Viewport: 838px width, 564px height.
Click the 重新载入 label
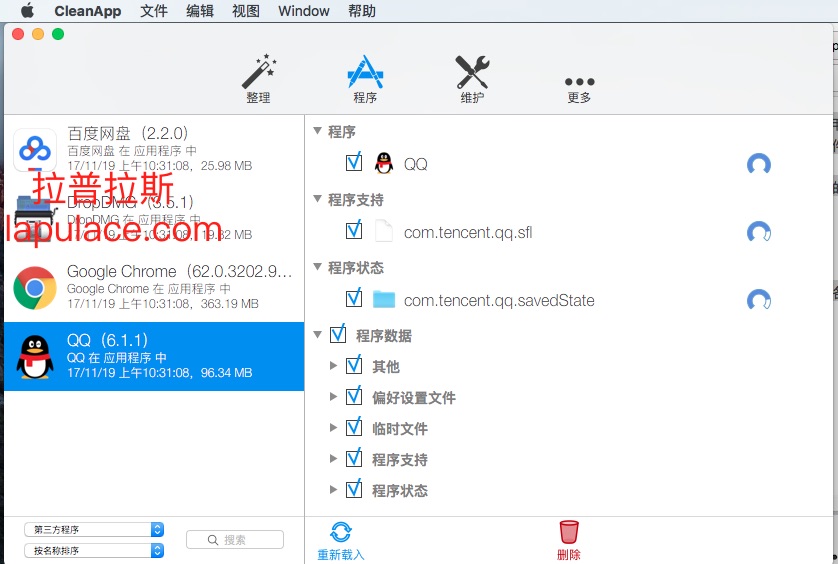(340, 554)
